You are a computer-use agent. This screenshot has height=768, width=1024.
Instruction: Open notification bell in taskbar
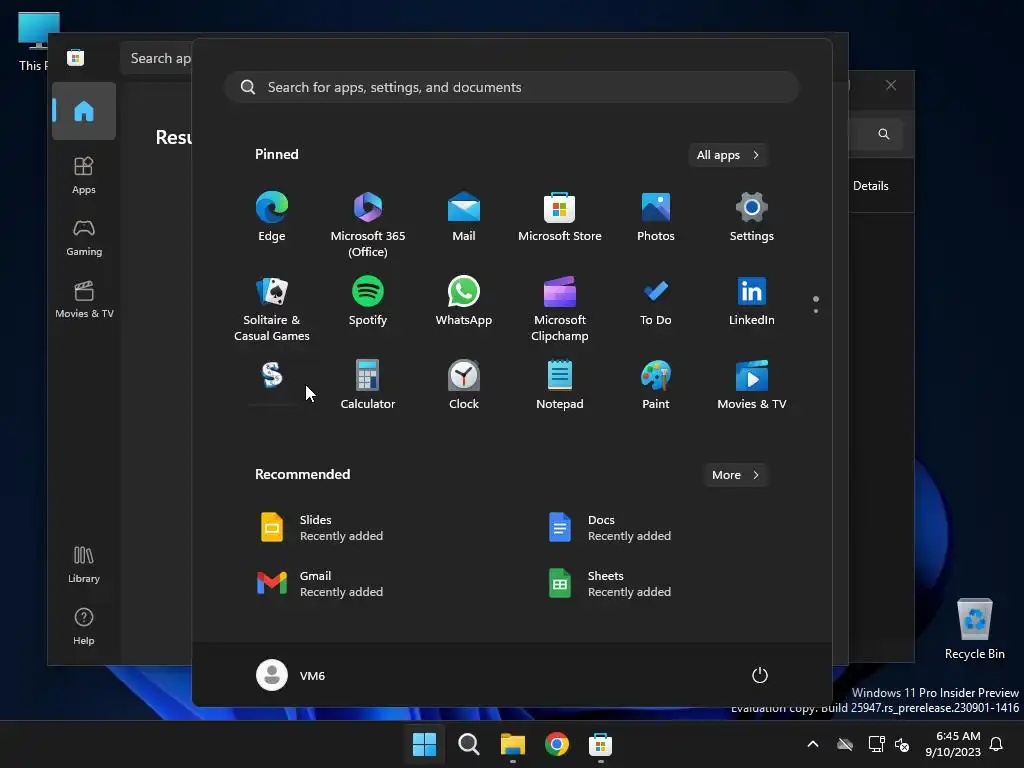click(x=997, y=744)
